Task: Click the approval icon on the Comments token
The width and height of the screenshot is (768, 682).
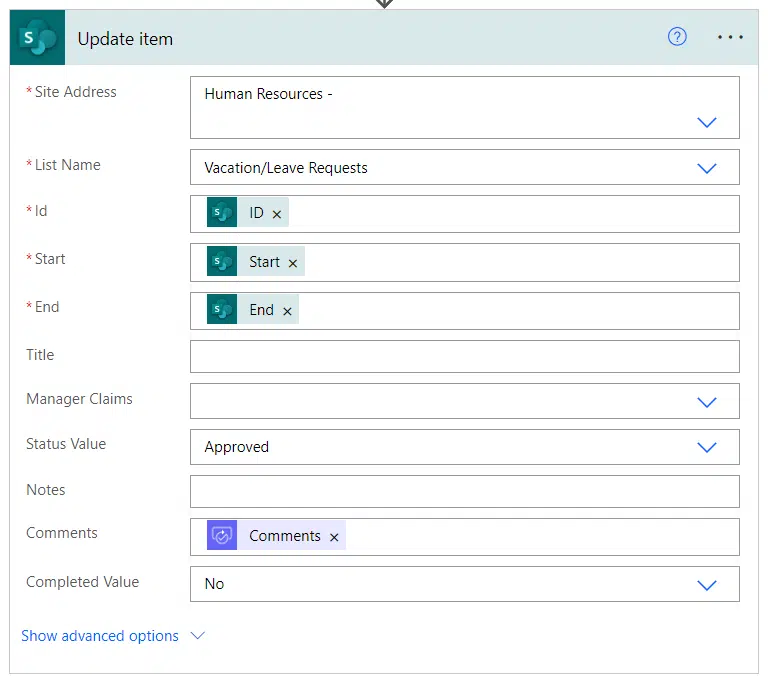Action: click(x=222, y=535)
